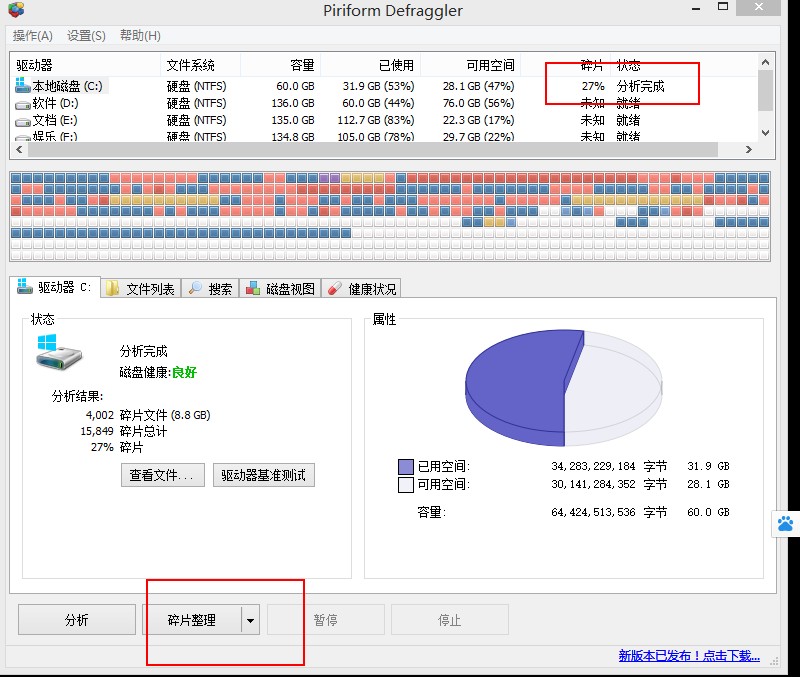Click the 停止 button
This screenshot has width=800, height=677.
[449, 620]
